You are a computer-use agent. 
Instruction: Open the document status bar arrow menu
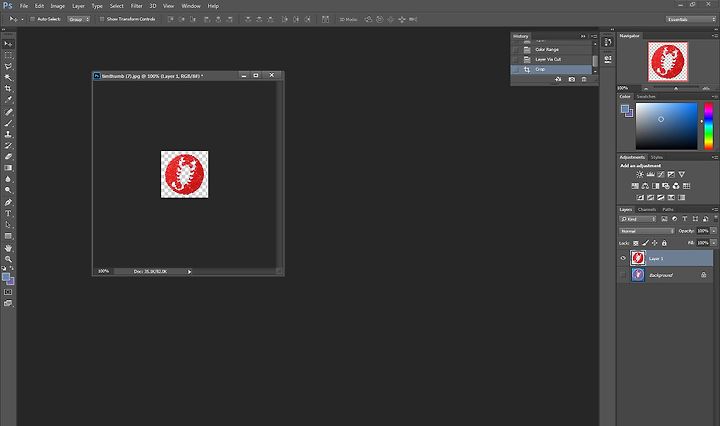click(x=189, y=272)
